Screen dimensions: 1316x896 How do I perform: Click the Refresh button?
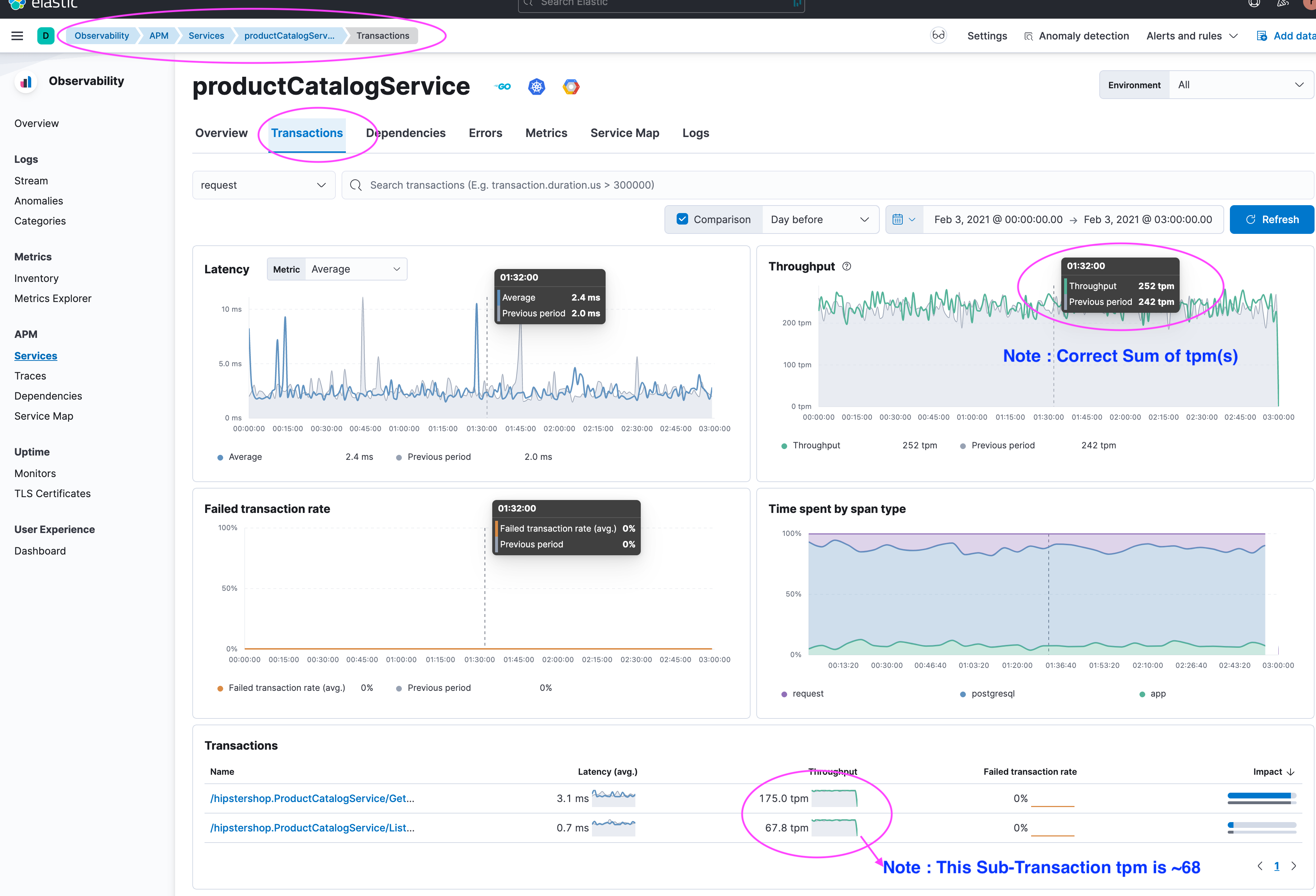(1272, 220)
